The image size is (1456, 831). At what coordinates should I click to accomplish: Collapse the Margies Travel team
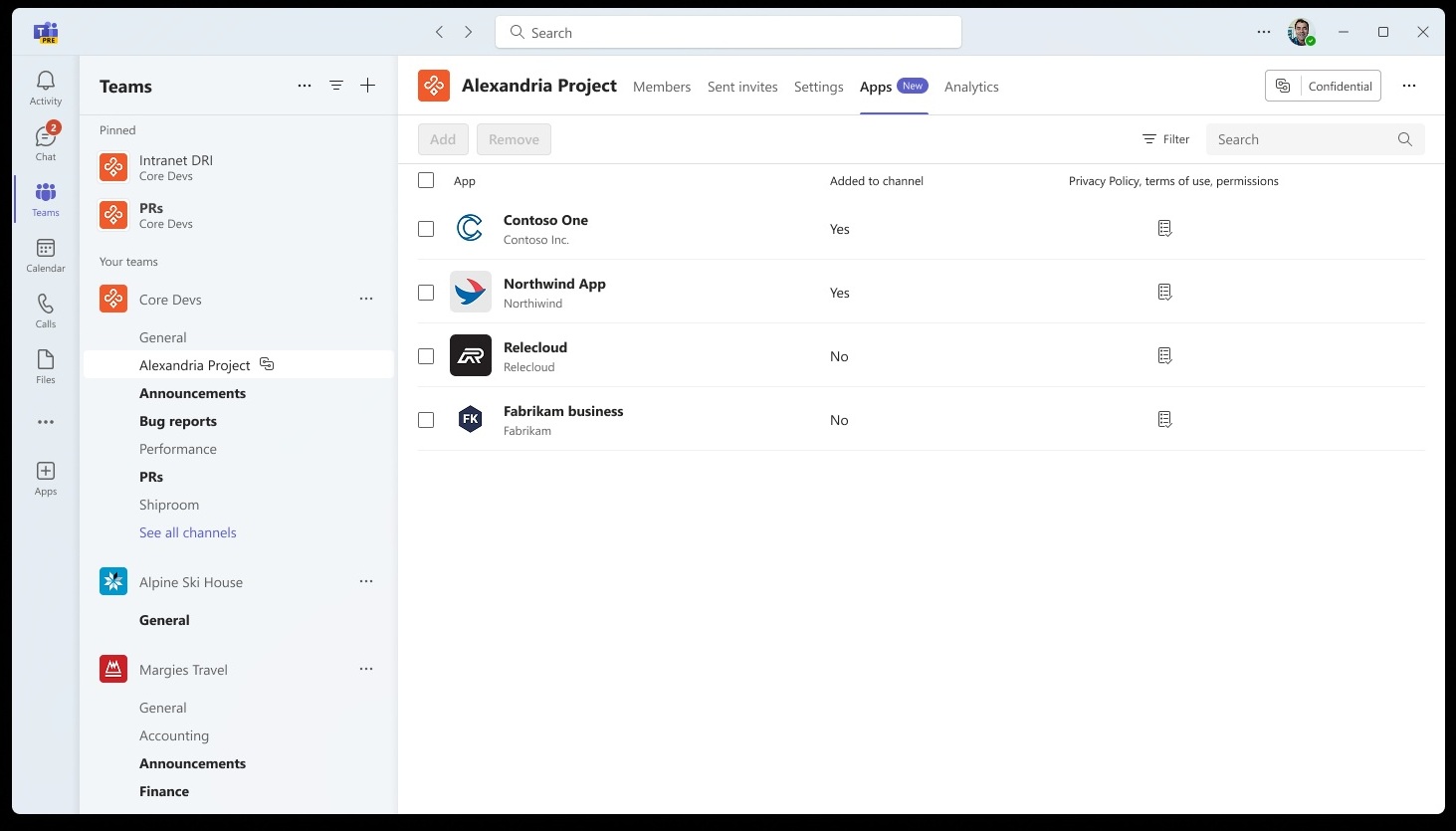[x=164, y=669]
